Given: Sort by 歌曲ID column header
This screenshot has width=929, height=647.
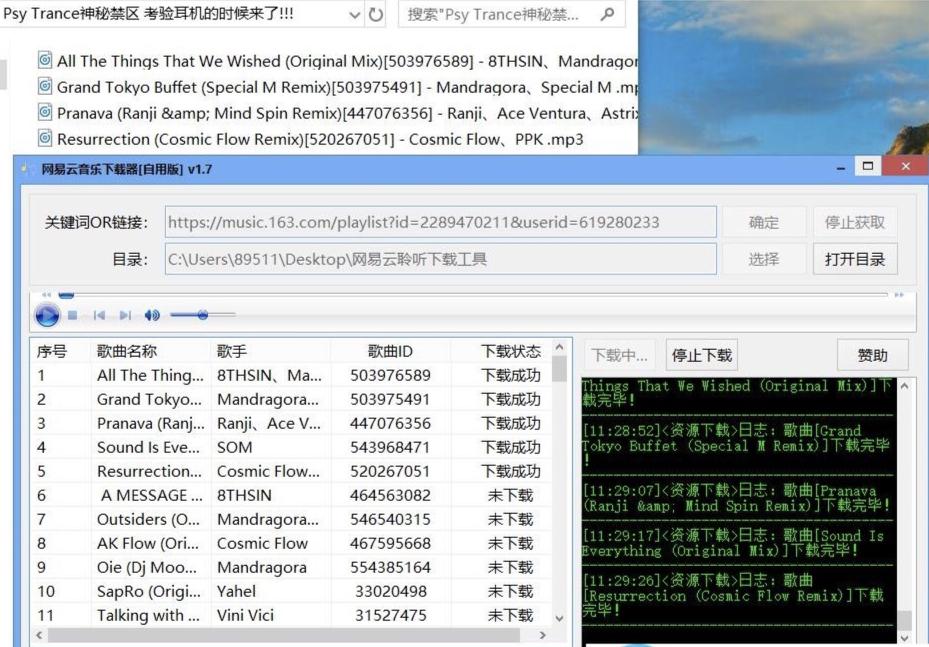Looking at the screenshot, I should click(390, 351).
